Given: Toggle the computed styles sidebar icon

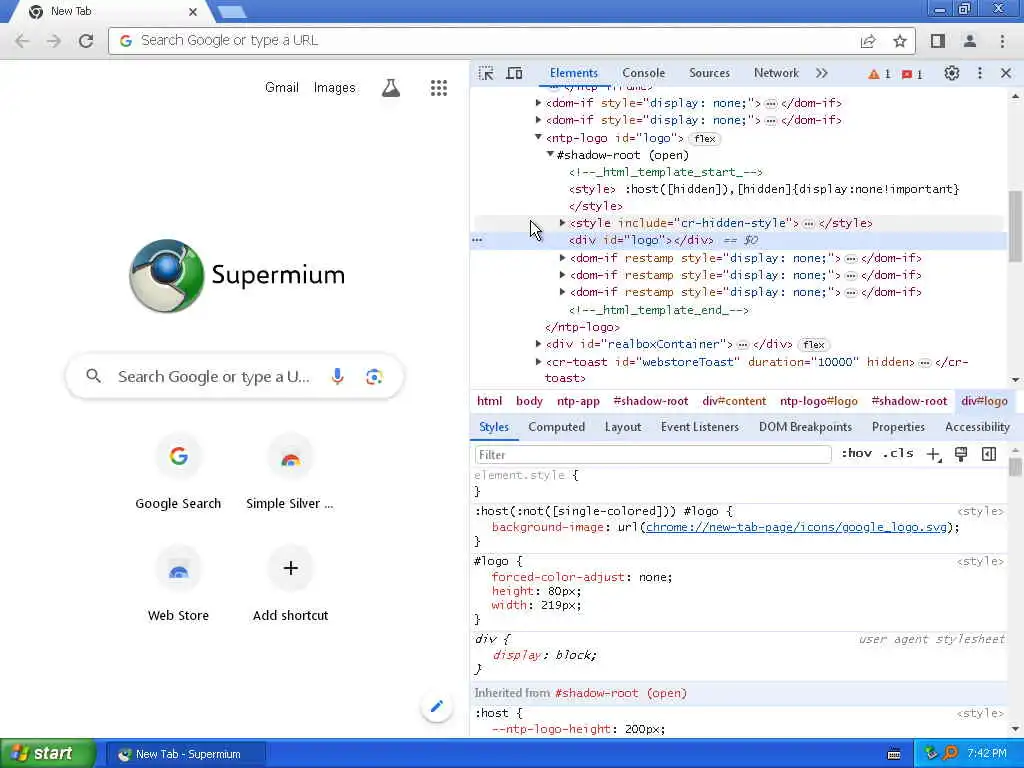Looking at the screenshot, I should 989,455.
